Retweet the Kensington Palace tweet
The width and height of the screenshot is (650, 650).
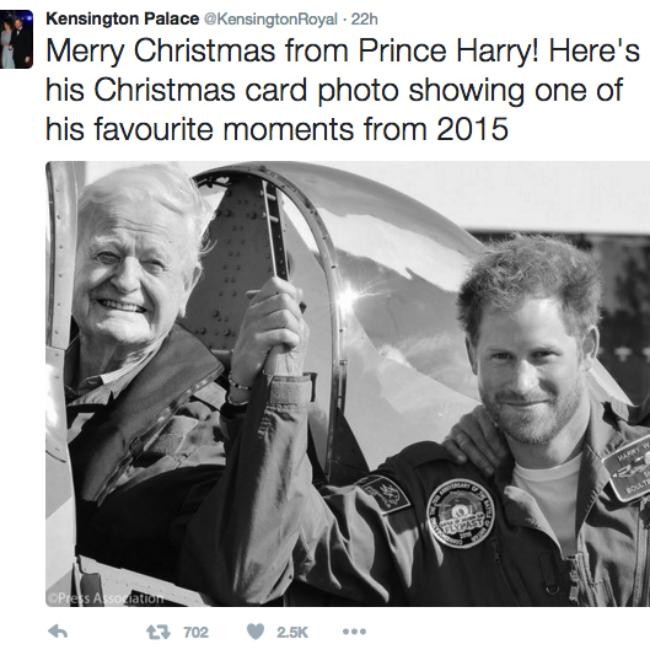tap(155, 631)
